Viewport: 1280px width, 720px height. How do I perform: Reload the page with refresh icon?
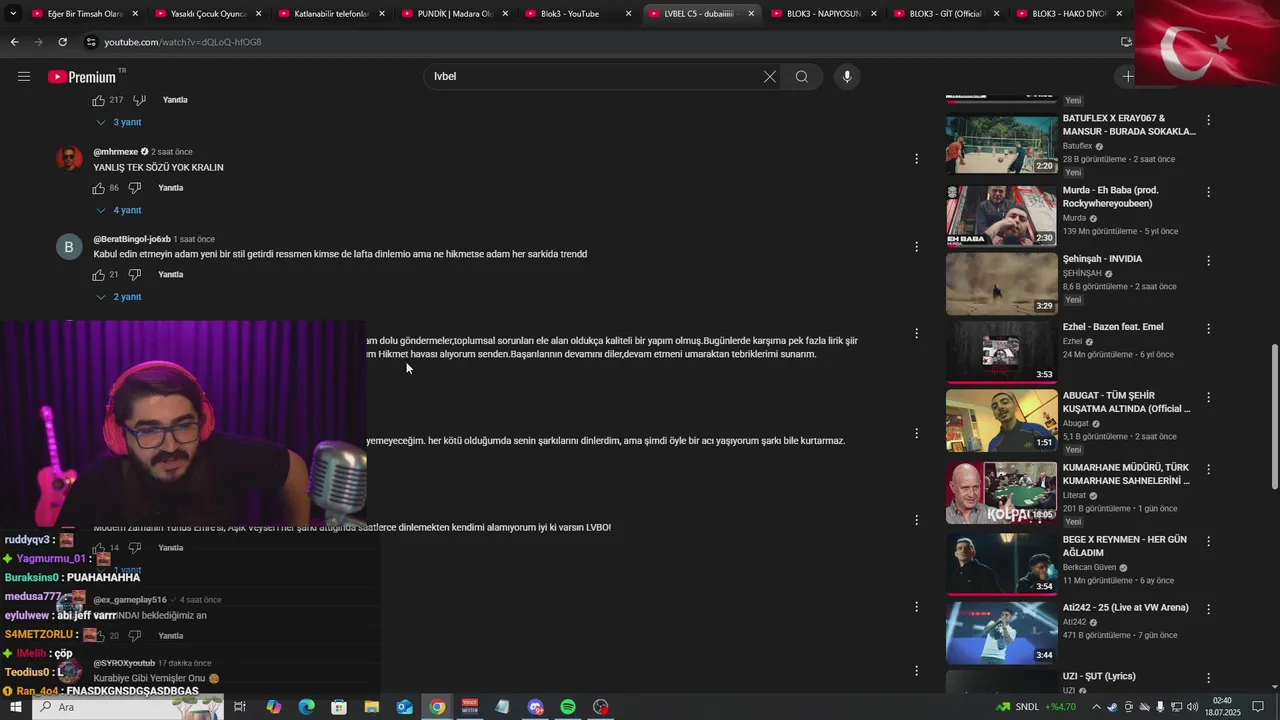tap(62, 42)
